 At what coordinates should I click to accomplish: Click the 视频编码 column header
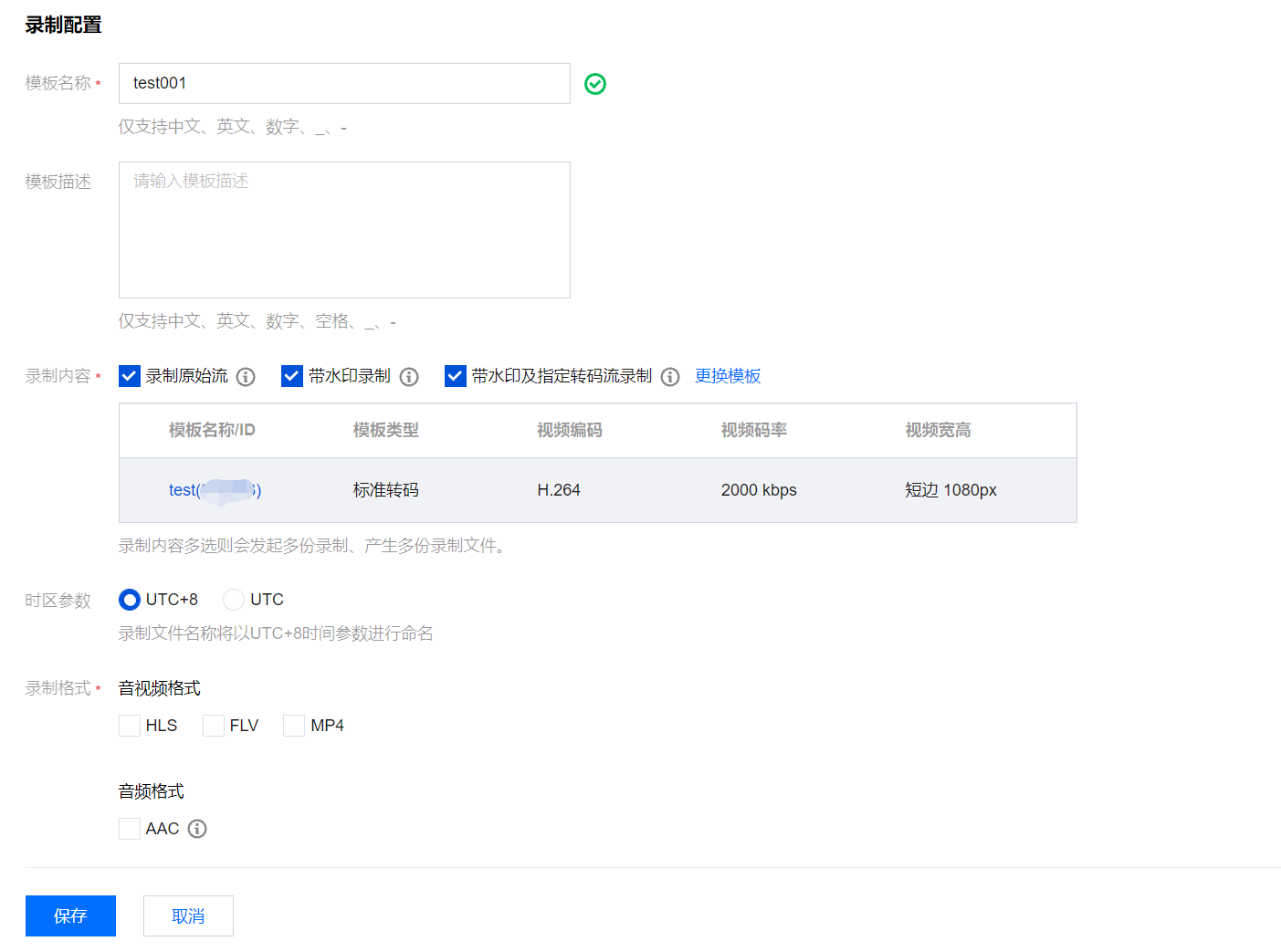pos(570,430)
